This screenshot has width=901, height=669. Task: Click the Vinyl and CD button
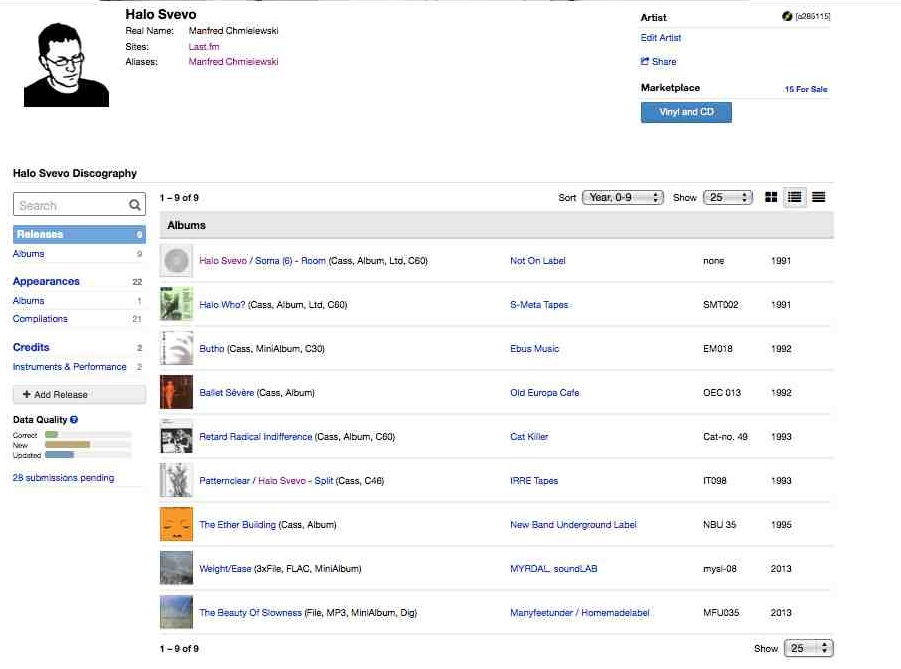click(686, 113)
